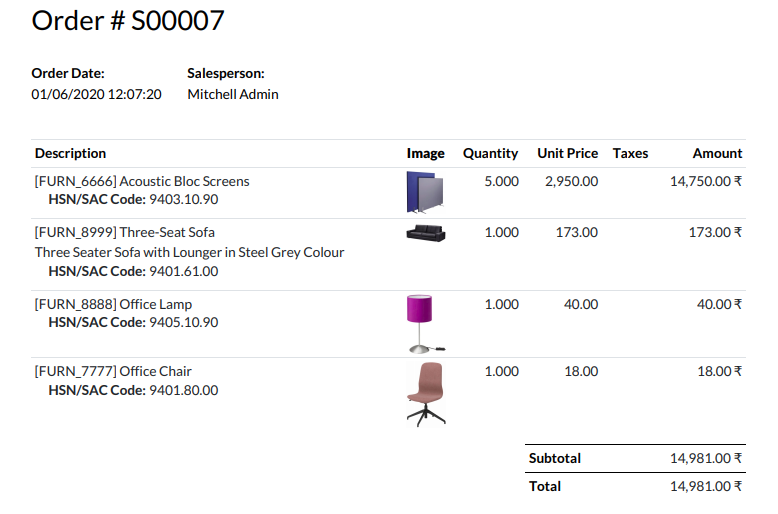Click the Unit Price column header

567,153
